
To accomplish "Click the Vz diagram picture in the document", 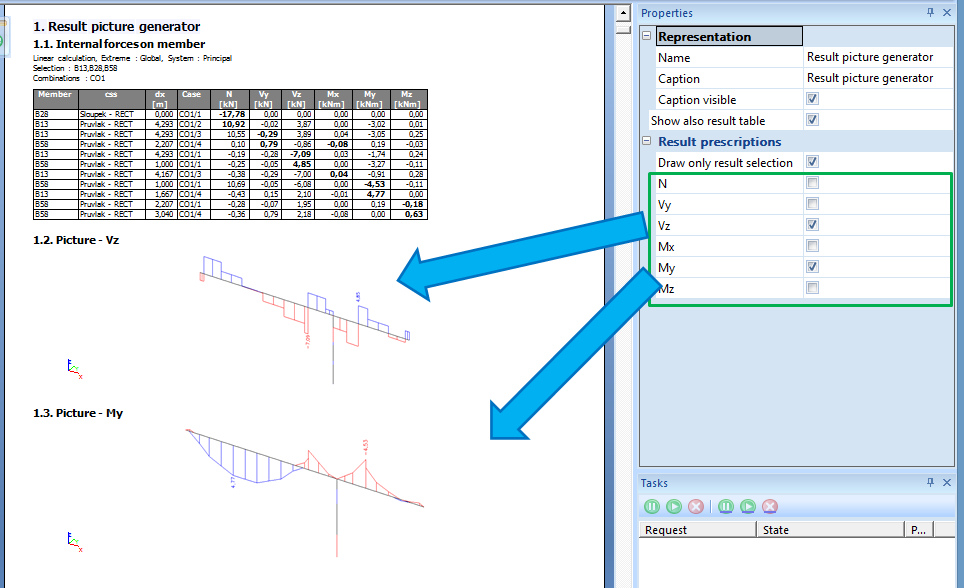I will (x=300, y=305).
